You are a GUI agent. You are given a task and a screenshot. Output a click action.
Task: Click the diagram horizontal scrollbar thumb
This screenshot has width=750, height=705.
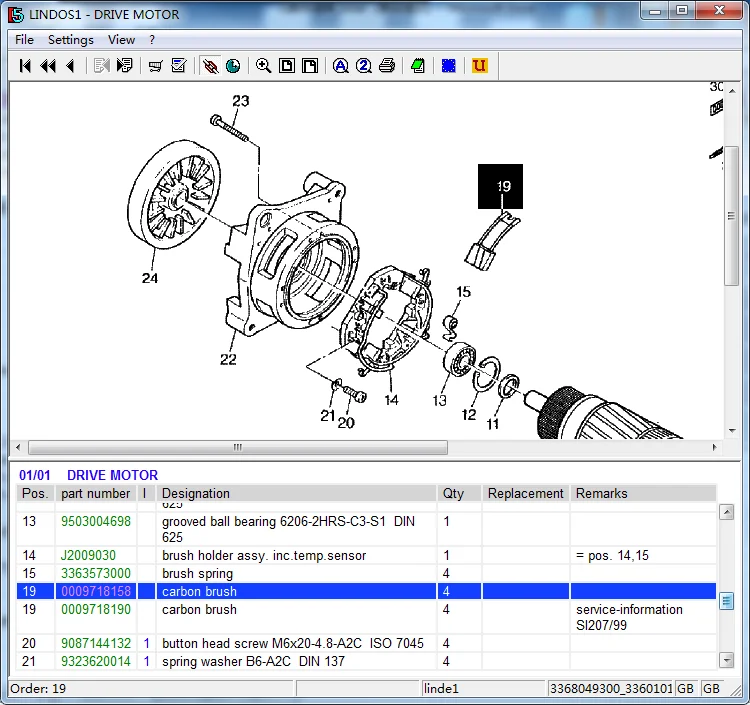[x=238, y=447]
